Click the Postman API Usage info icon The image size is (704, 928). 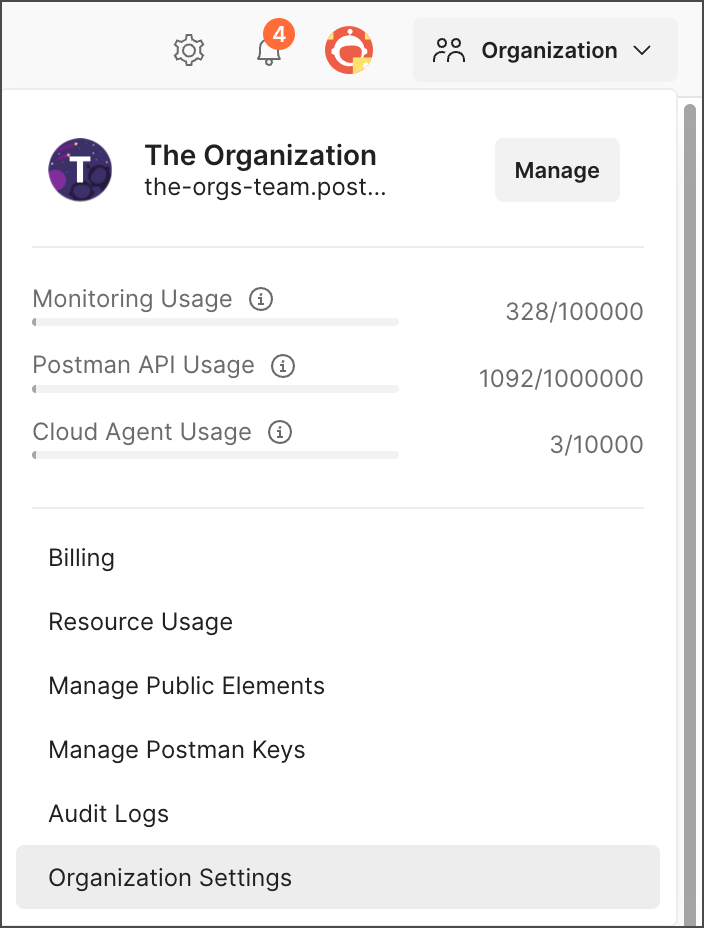pos(283,366)
